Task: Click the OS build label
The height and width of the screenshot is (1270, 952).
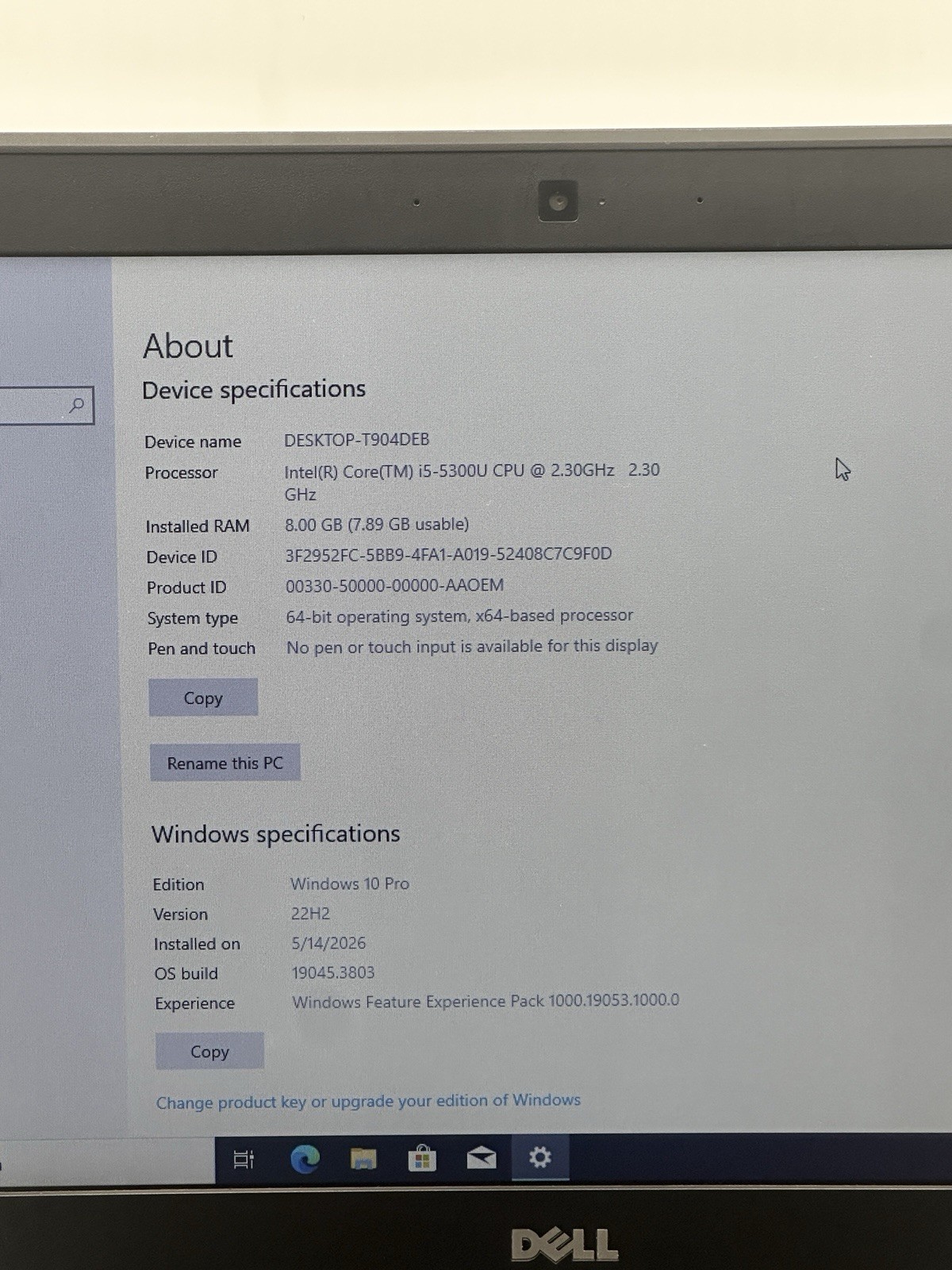Action: (186, 973)
